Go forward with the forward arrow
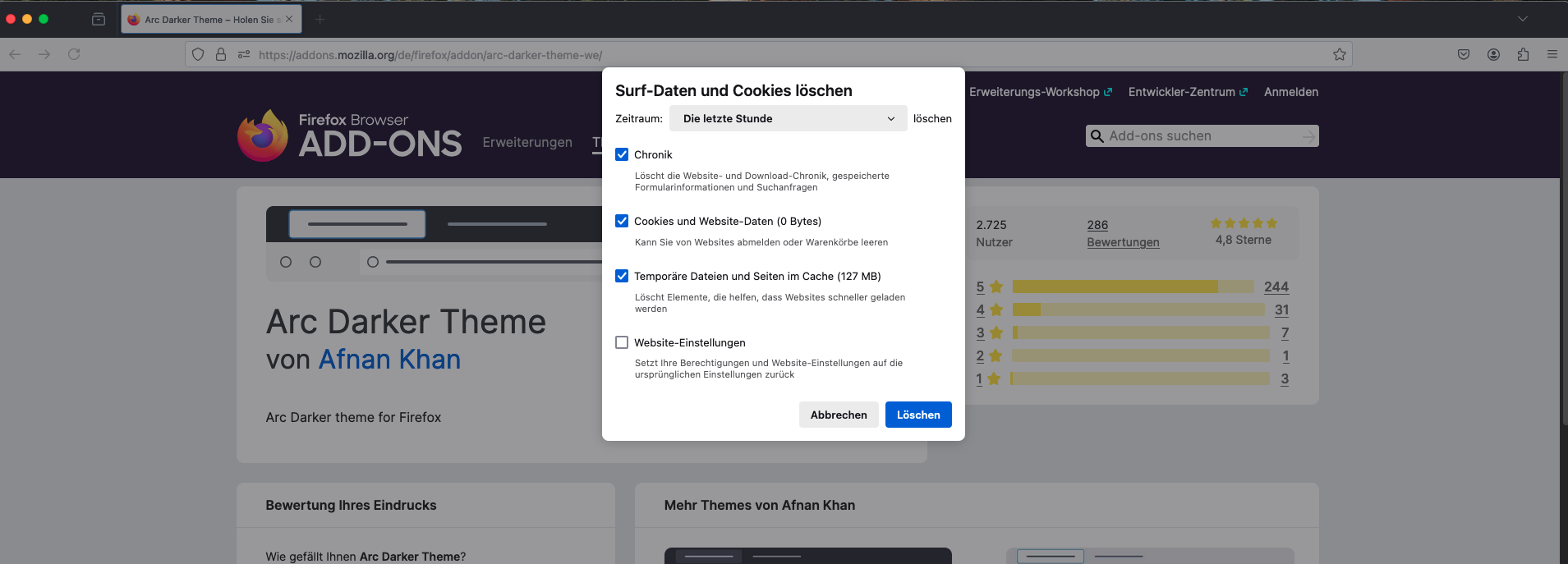Image resolution: width=1568 pixels, height=564 pixels. tap(44, 54)
